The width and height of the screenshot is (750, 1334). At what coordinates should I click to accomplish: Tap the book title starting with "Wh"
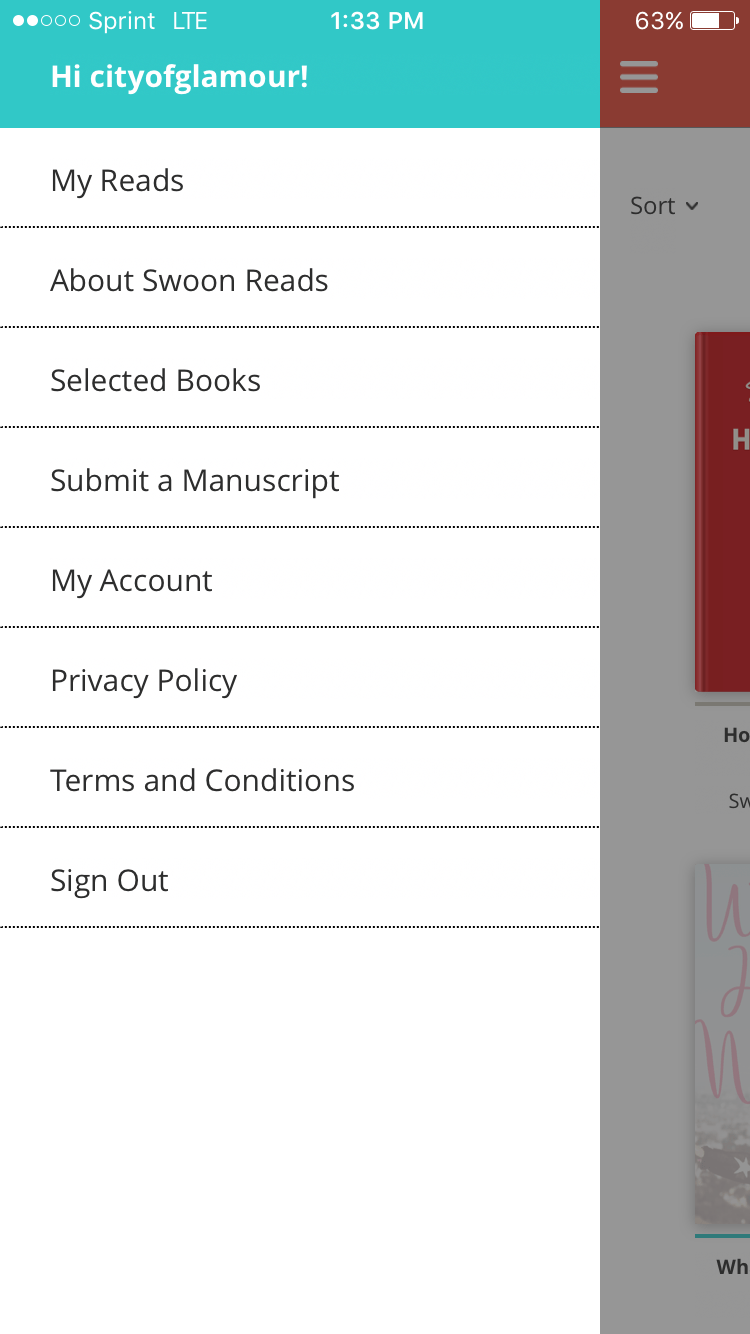pos(733,1267)
